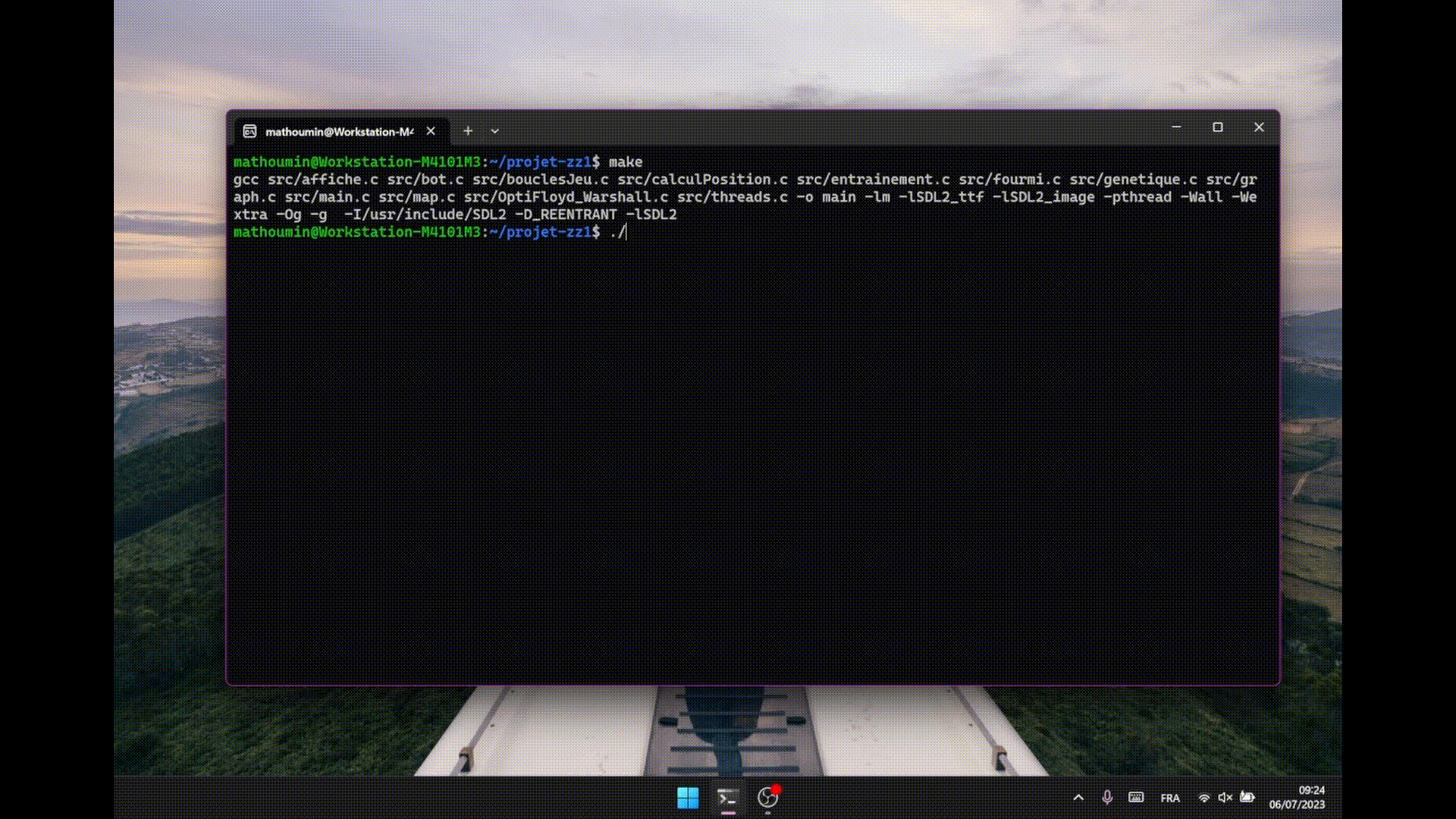Click the battery status icon

coord(1247,798)
